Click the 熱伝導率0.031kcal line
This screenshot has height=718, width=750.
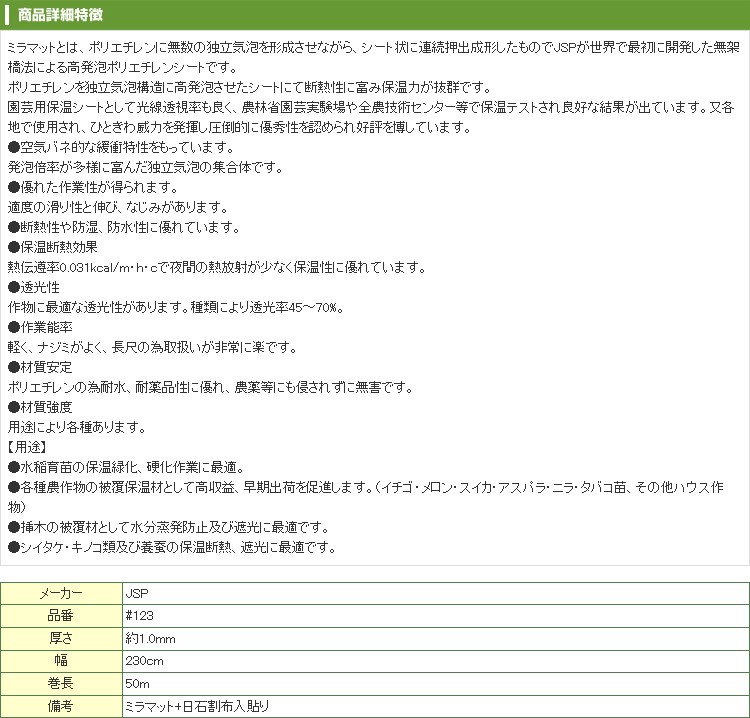click(217, 267)
